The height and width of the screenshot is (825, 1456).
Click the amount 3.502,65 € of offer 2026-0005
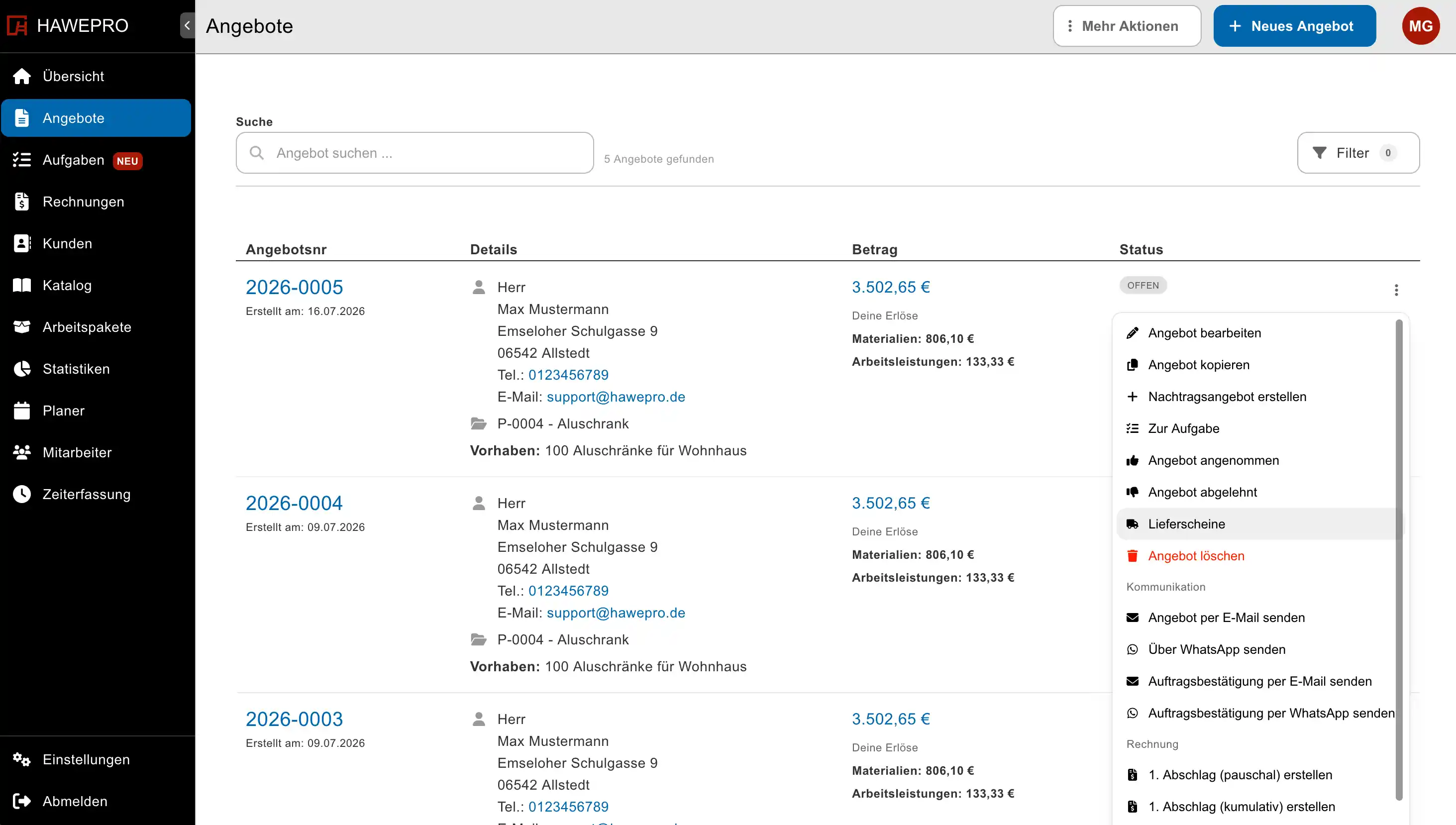(891, 287)
